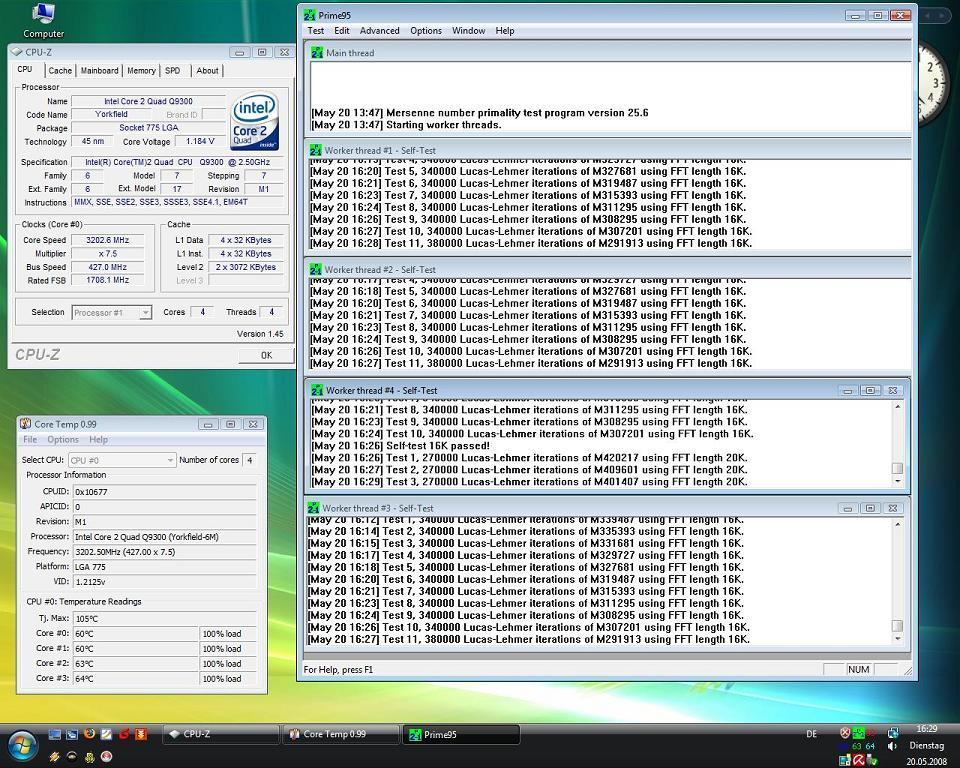This screenshot has height=768, width=960.
Task: Open the Options menu in Core Temp
Action: tap(63, 439)
